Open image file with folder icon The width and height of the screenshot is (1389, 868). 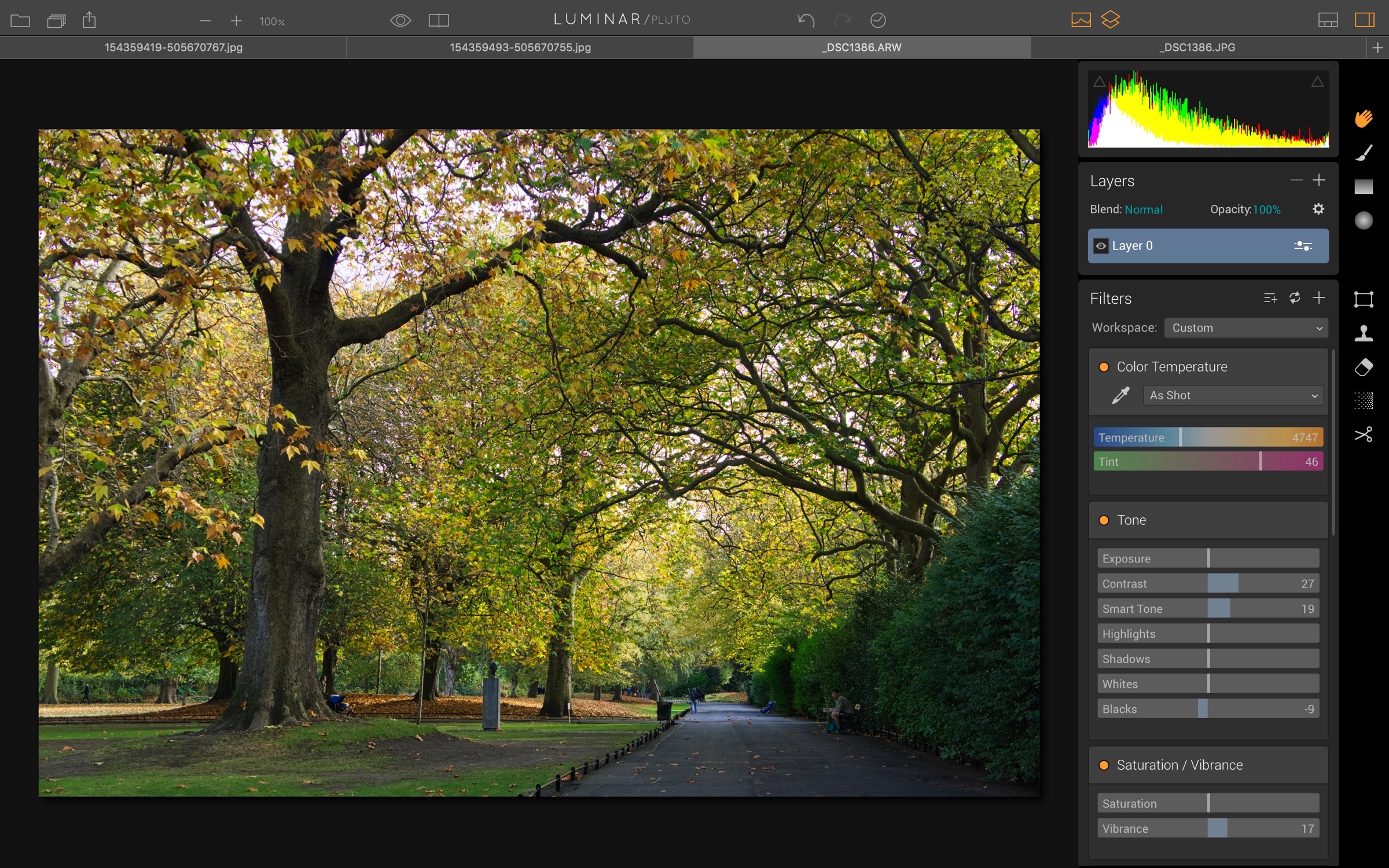tap(20, 21)
